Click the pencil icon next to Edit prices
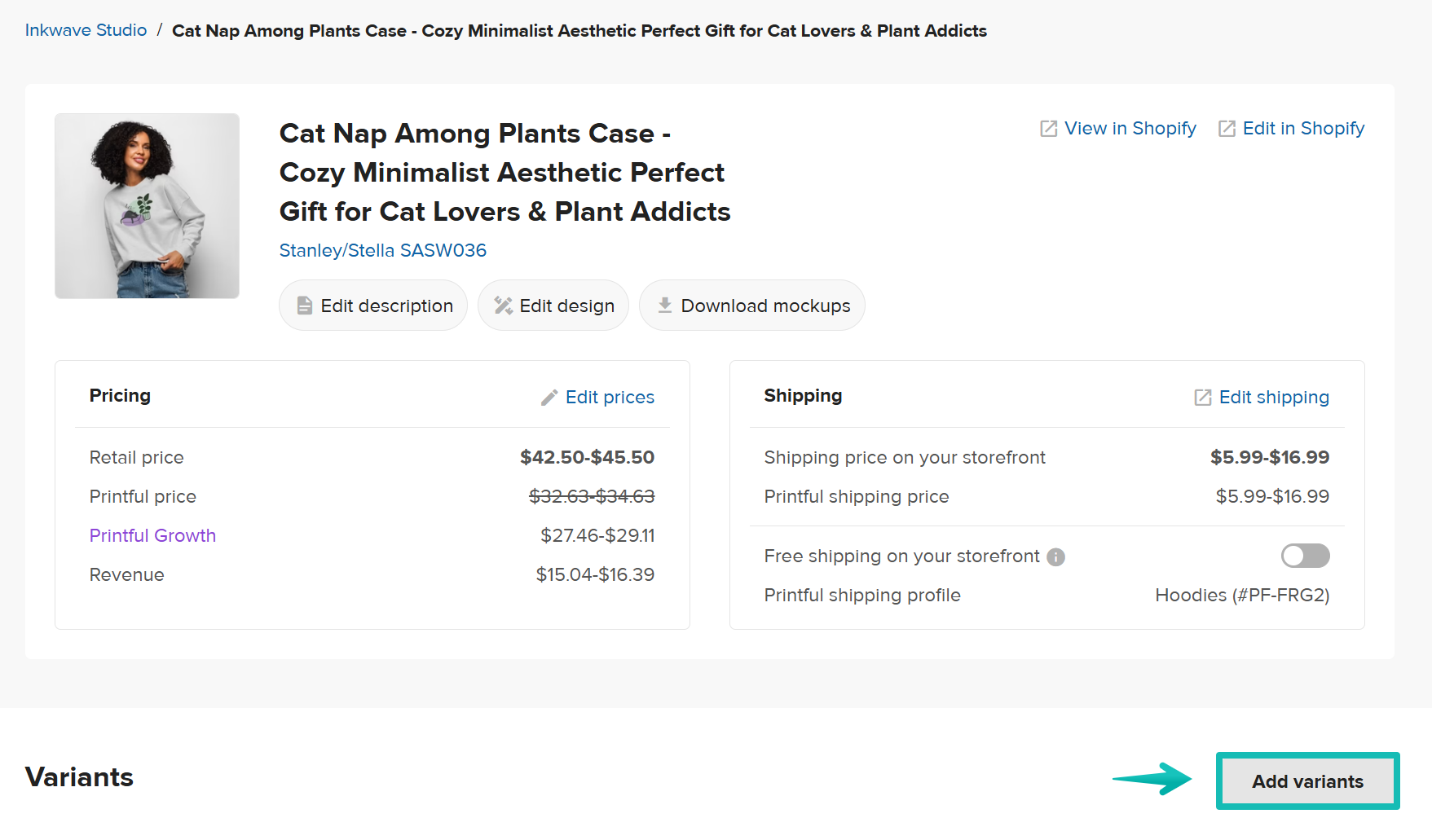This screenshot has width=1432, height=840. (x=549, y=398)
